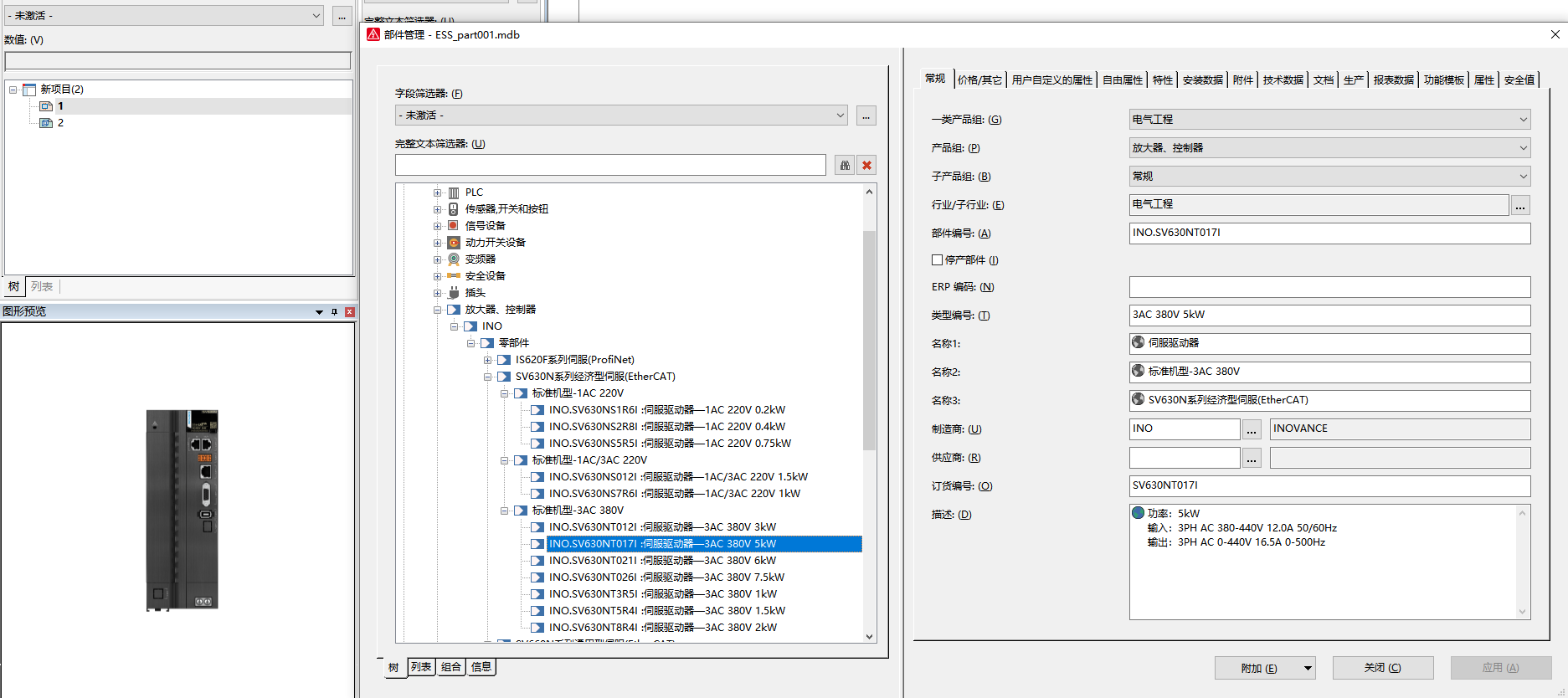Open the 字段筛选器 dropdown

[x=841, y=115]
